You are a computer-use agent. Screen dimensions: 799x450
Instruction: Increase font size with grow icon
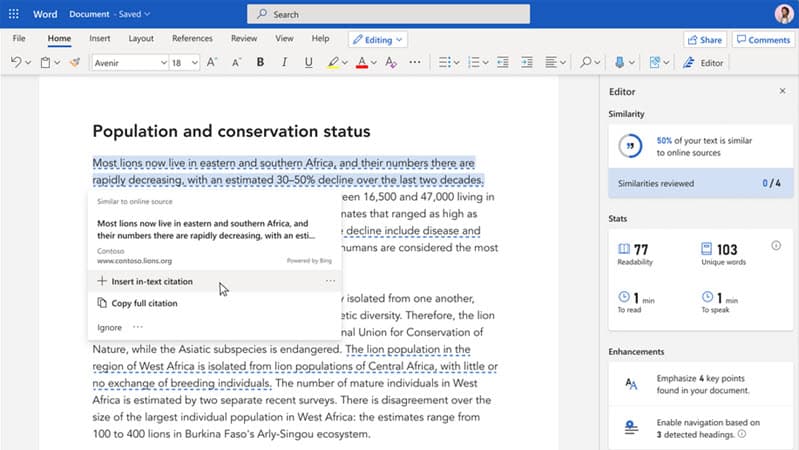tap(212, 62)
